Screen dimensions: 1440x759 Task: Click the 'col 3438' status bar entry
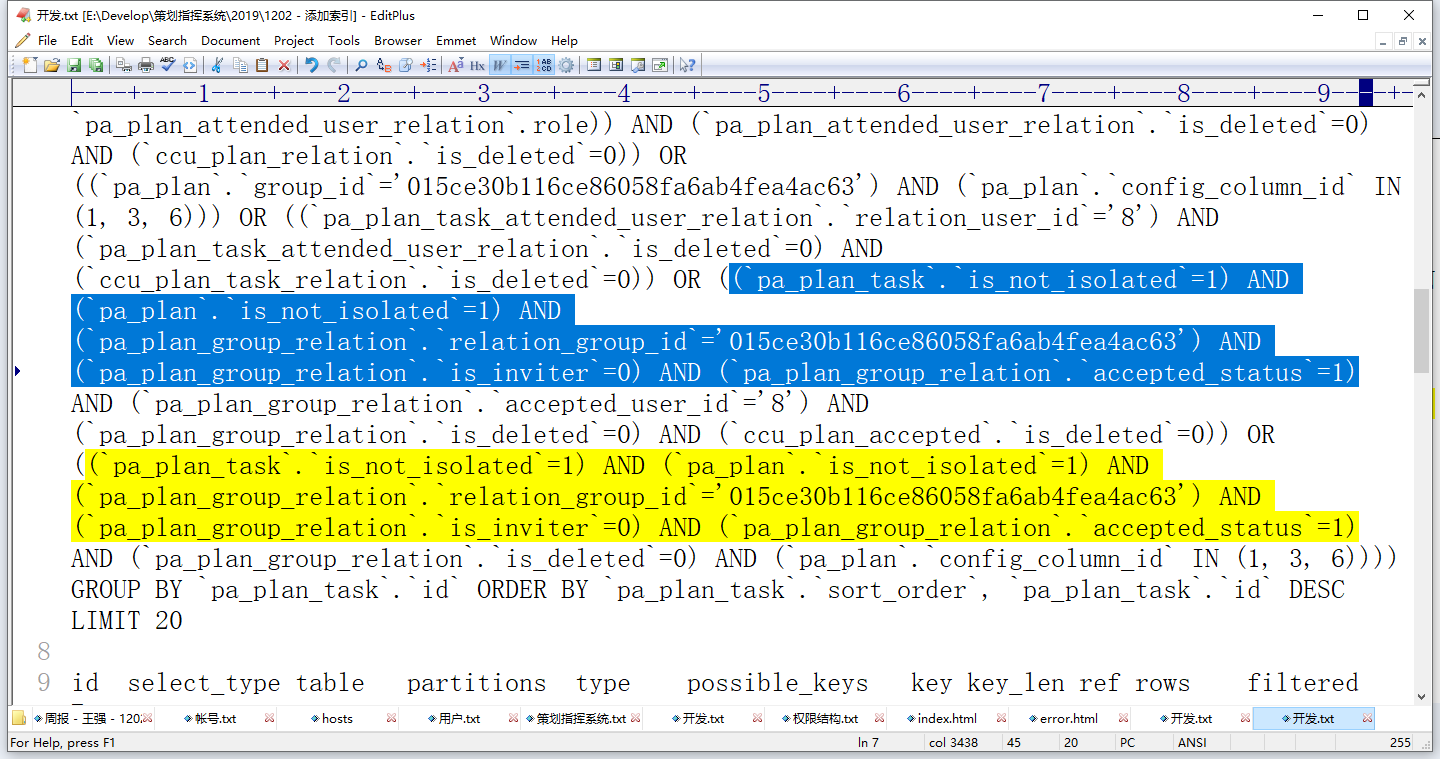954,743
